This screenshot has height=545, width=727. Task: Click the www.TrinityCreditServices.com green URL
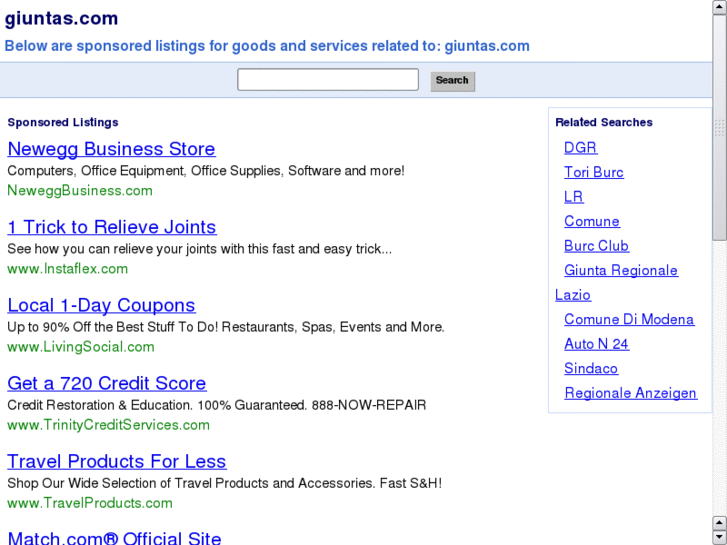pyautogui.click(x=108, y=425)
